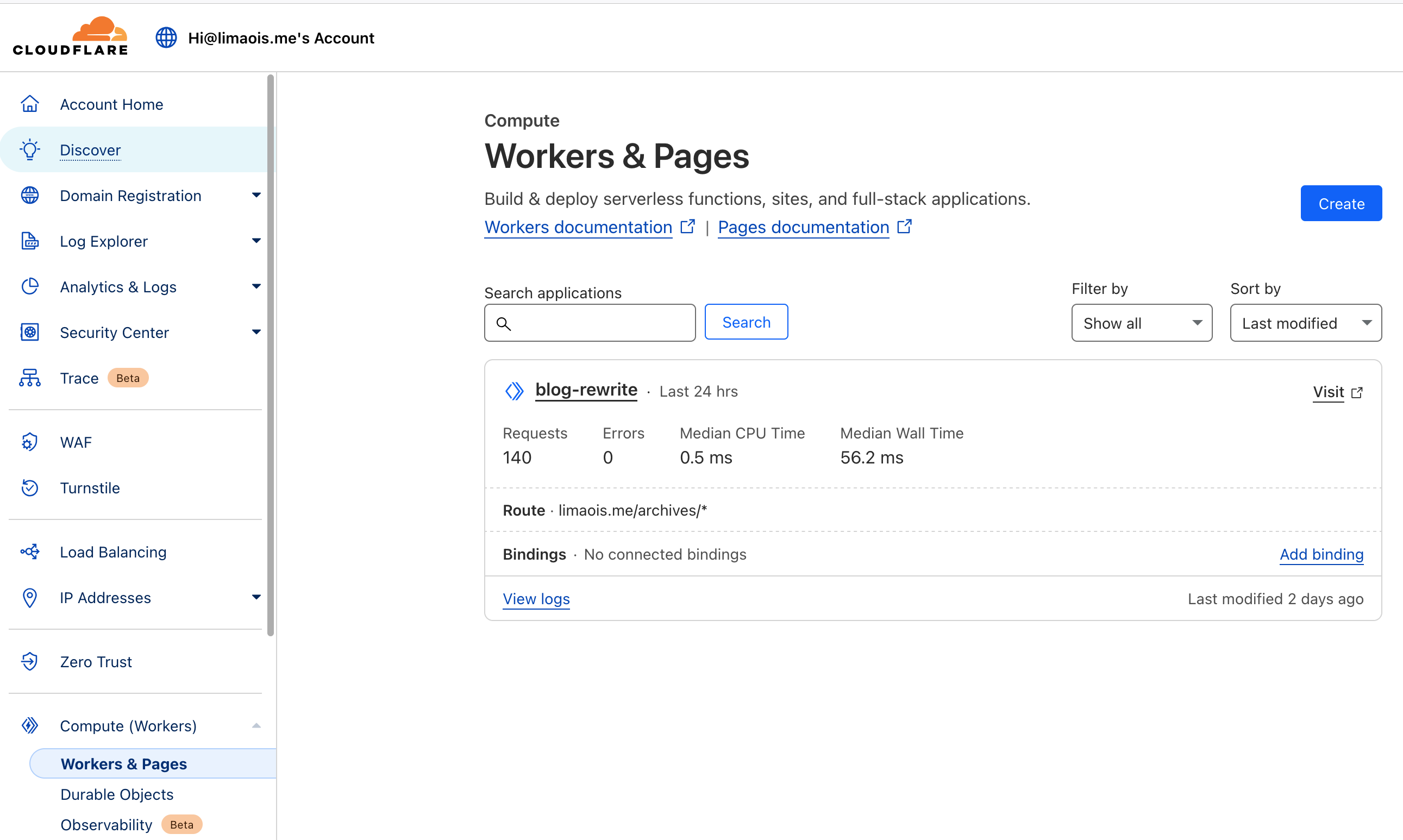1403x840 pixels.
Task: Click the 'No connected bindings' text
Action: point(665,554)
